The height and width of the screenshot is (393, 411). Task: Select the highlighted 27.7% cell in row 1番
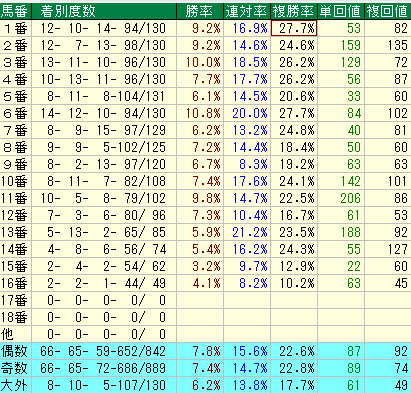tap(294, 28)
